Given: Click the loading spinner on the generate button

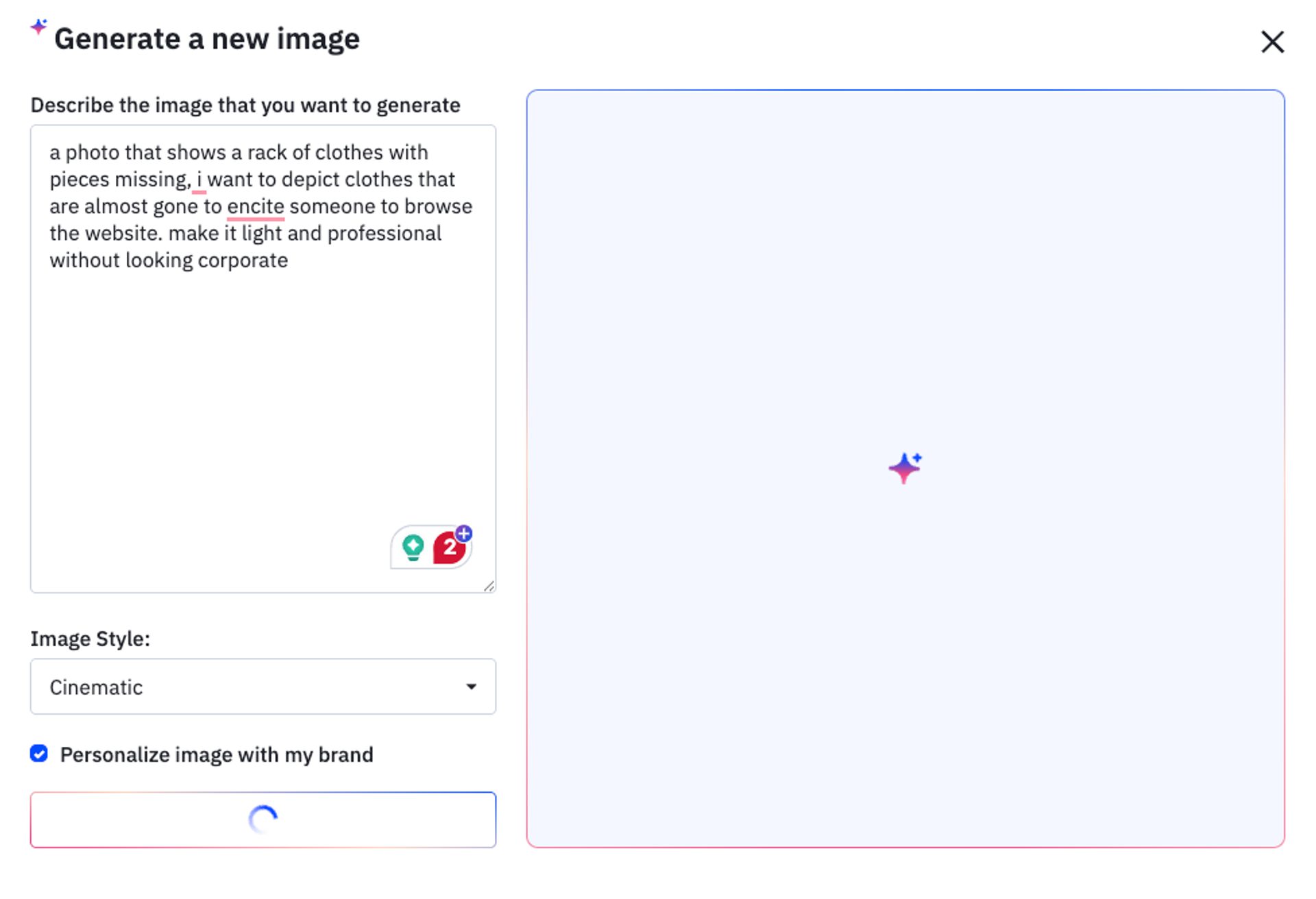Looking at the screenshot, I should click(263, 820).
